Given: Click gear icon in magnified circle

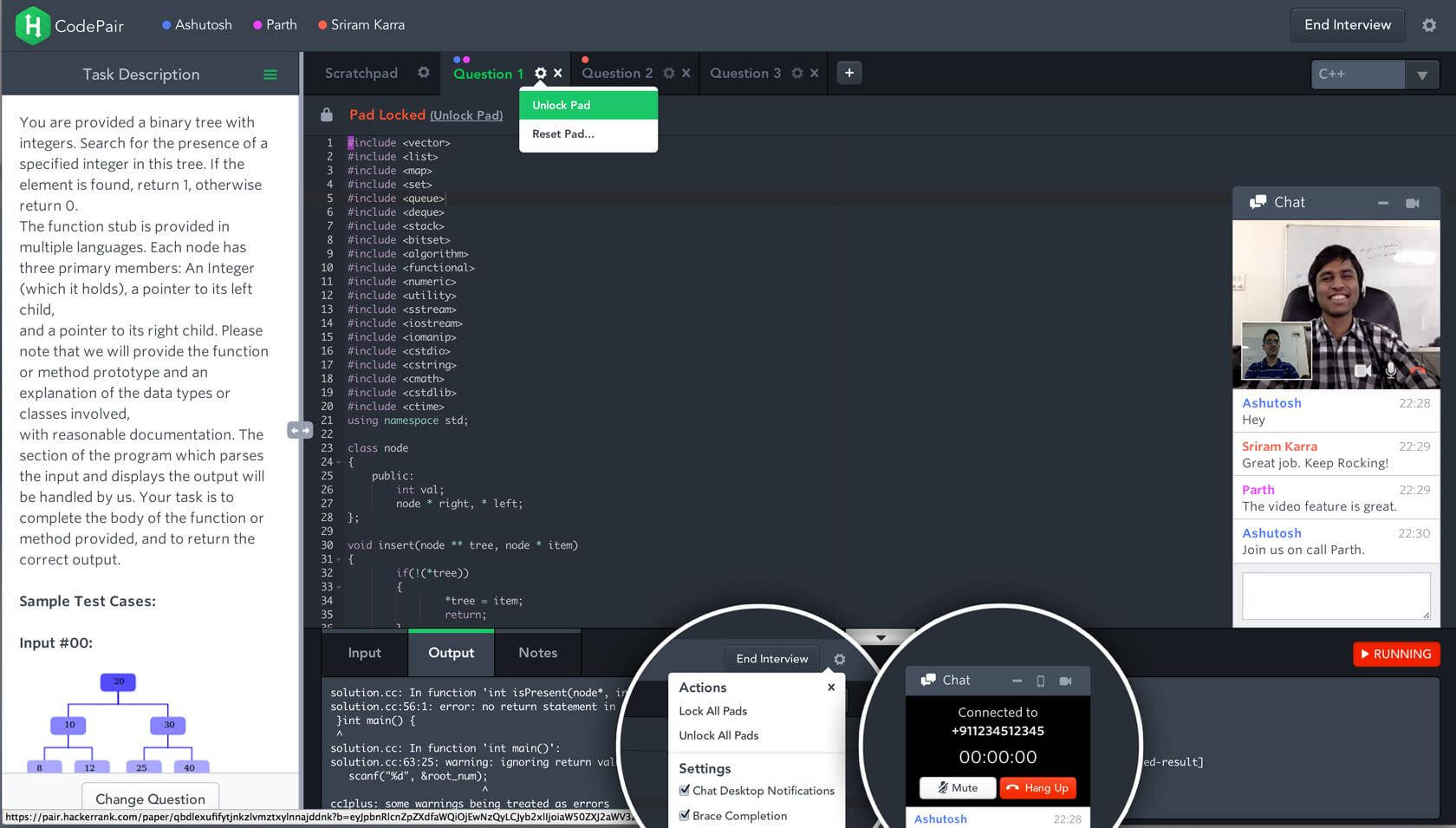Looking at the screenshot, I should pos(839,659).
